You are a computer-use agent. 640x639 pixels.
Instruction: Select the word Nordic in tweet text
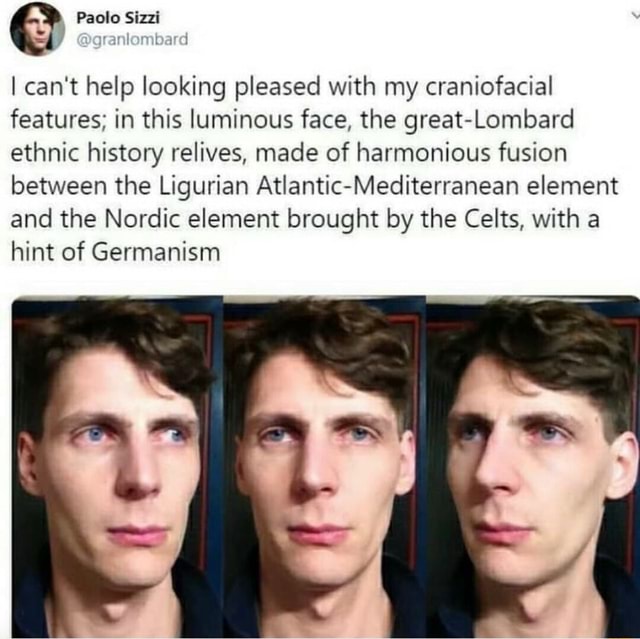click(x=142, y=219)
